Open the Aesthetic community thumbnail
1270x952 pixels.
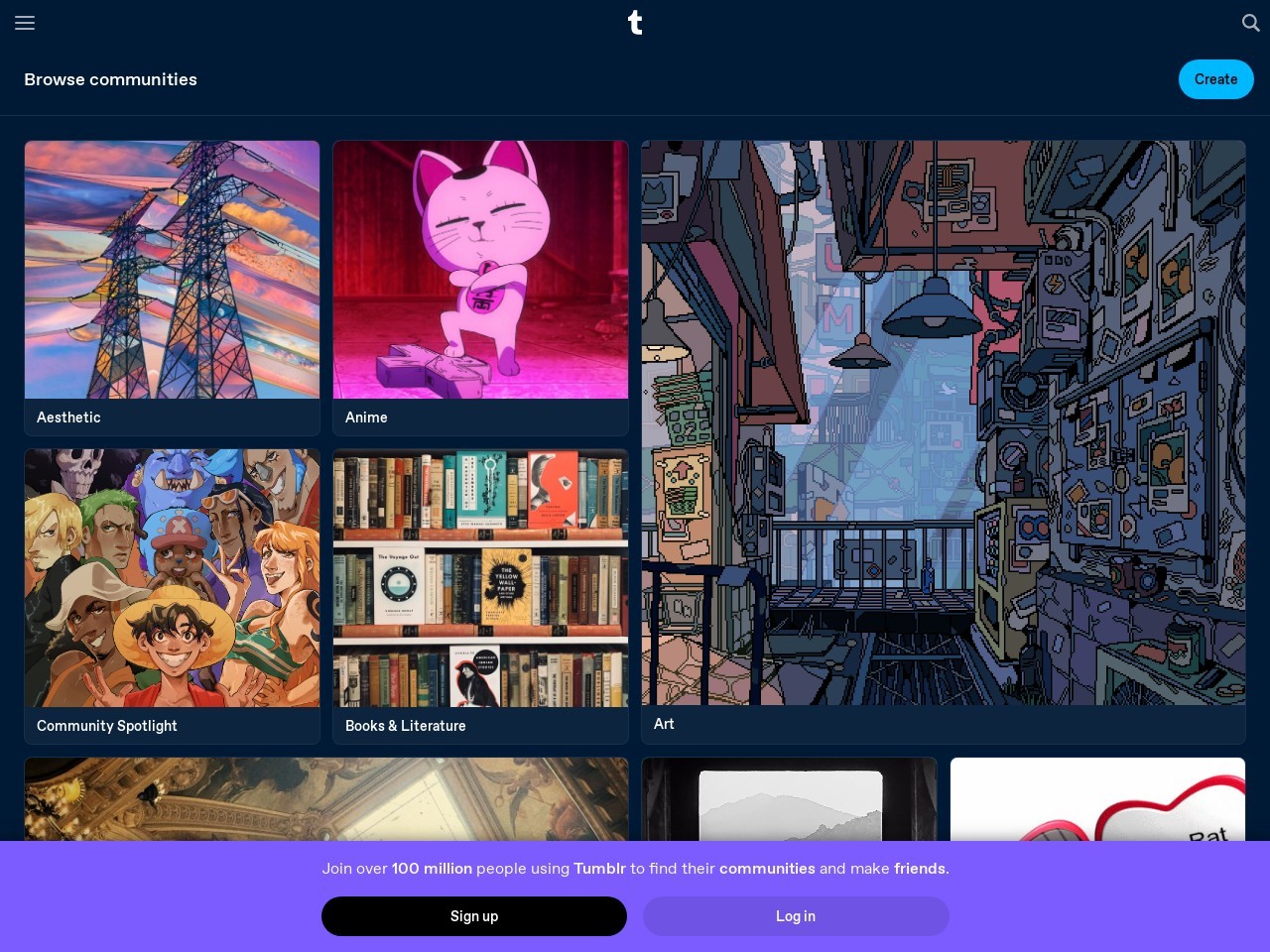coord(173,270)
